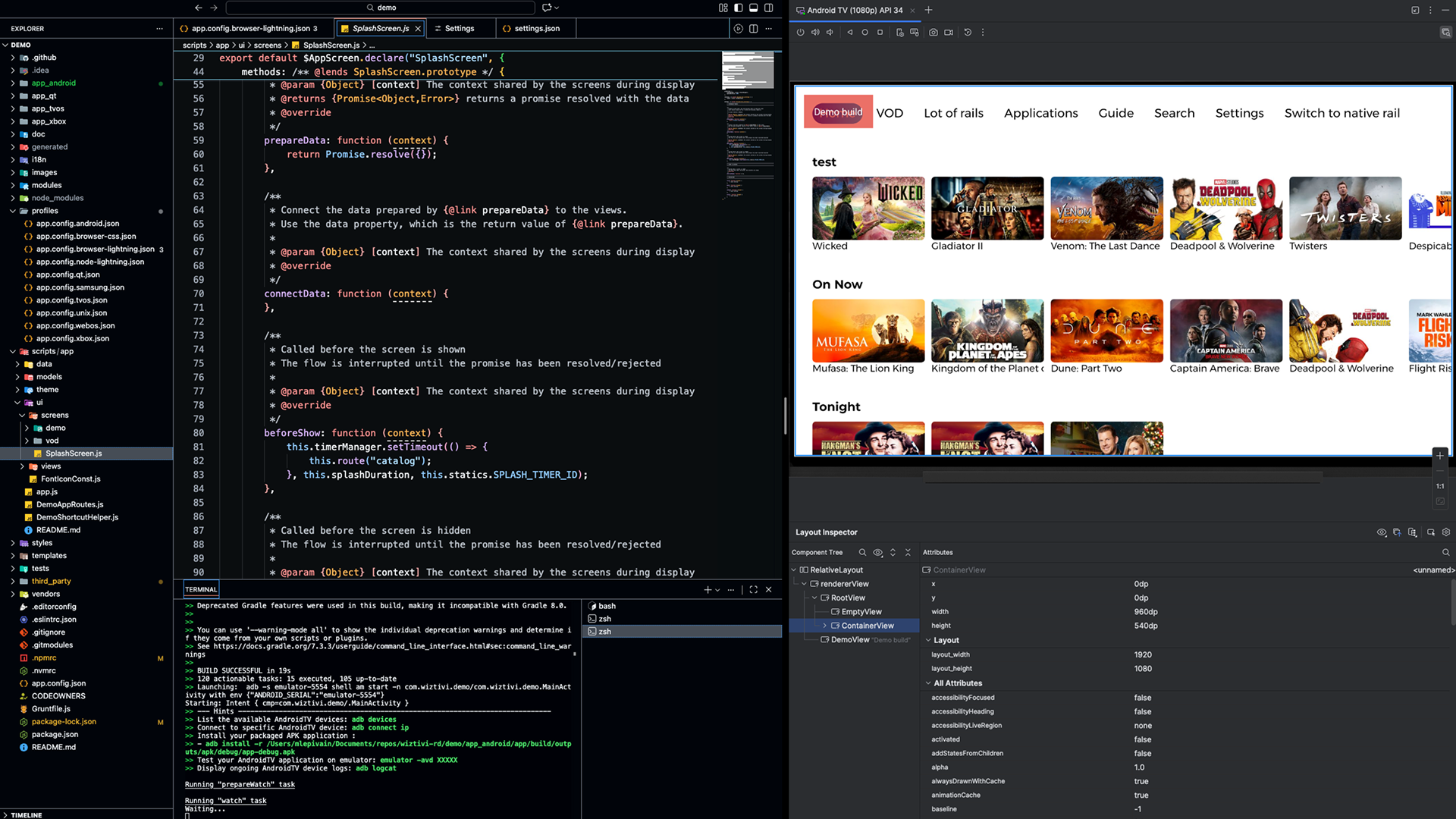This screenshot has height=819, width=1456.
Task: Take a screenshot with the camera icon
Action: point(934,33)
